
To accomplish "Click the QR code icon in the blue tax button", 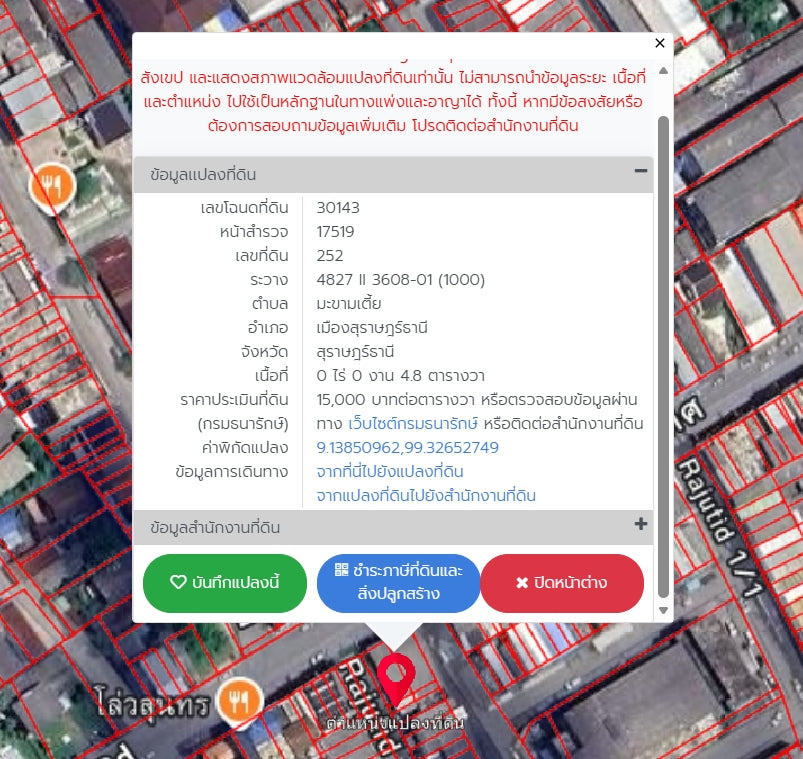I will (342, 570).
